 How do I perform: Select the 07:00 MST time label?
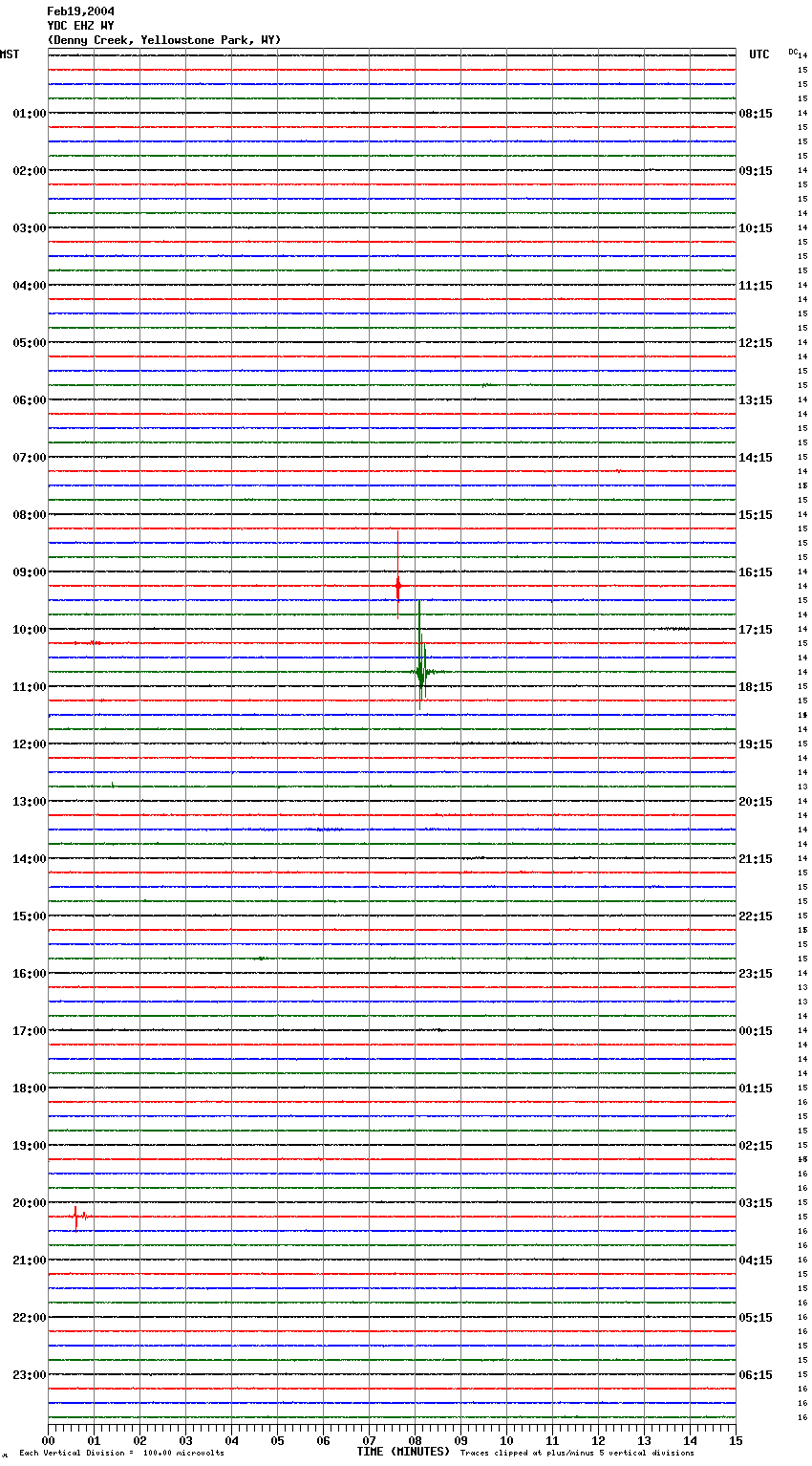29,458
